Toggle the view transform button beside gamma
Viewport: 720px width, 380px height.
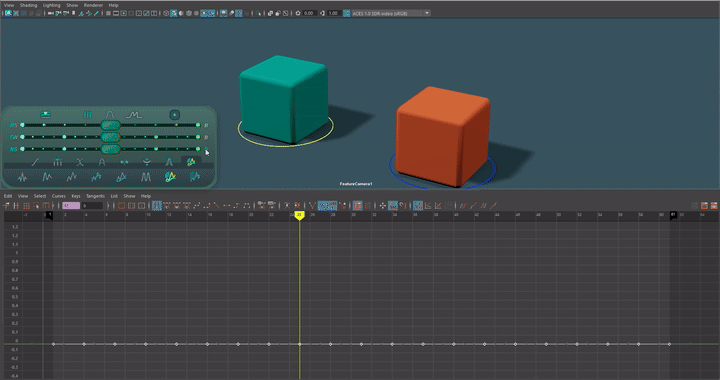point(347,13)
